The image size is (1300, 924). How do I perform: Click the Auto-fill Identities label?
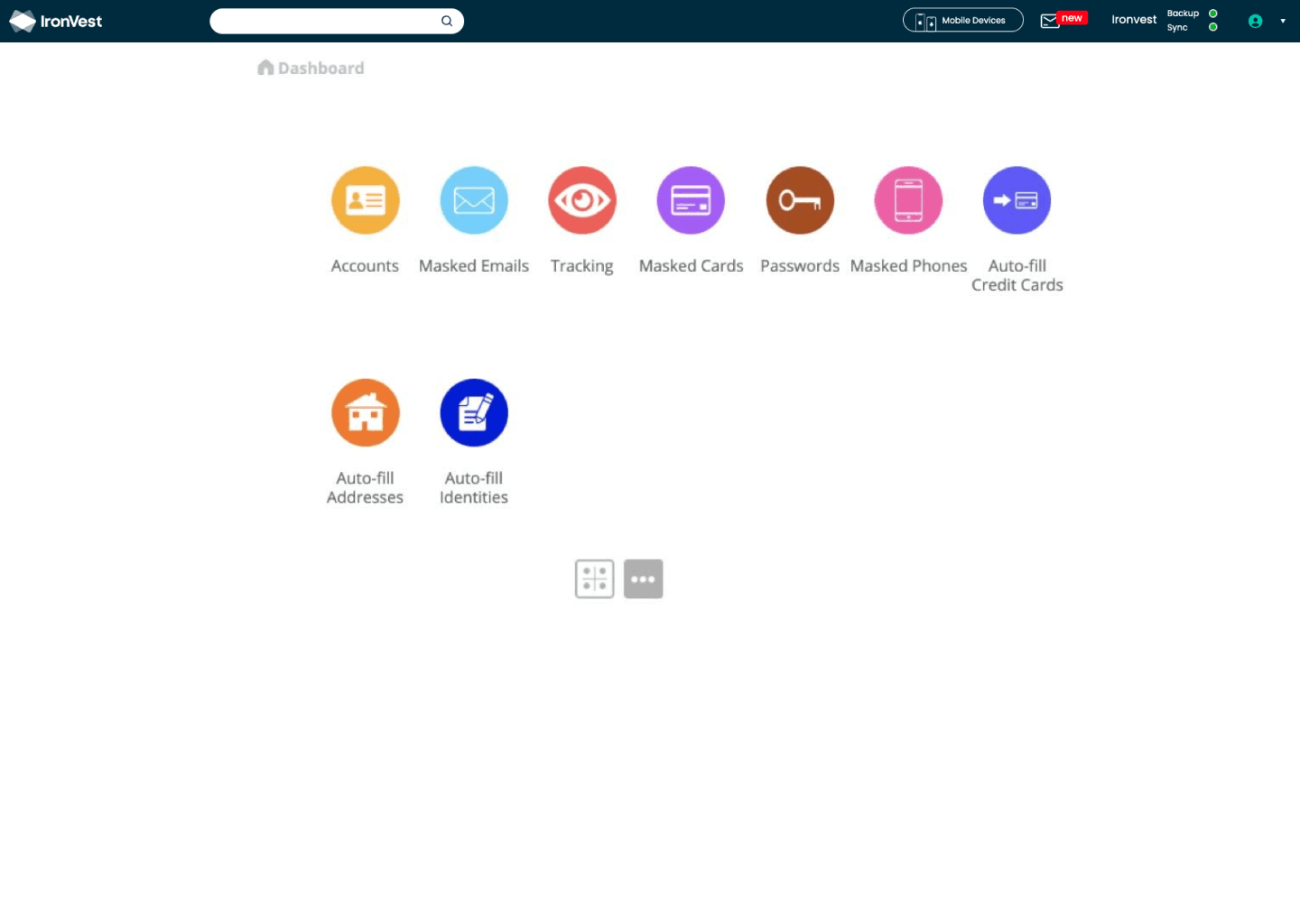(x=474, y=487)
